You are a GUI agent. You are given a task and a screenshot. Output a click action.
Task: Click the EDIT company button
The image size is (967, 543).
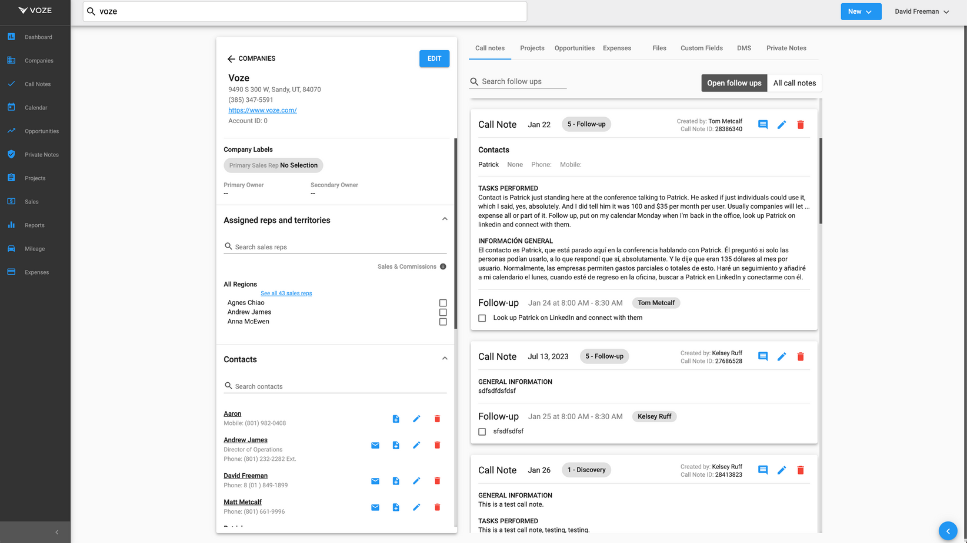coord(434,59)
